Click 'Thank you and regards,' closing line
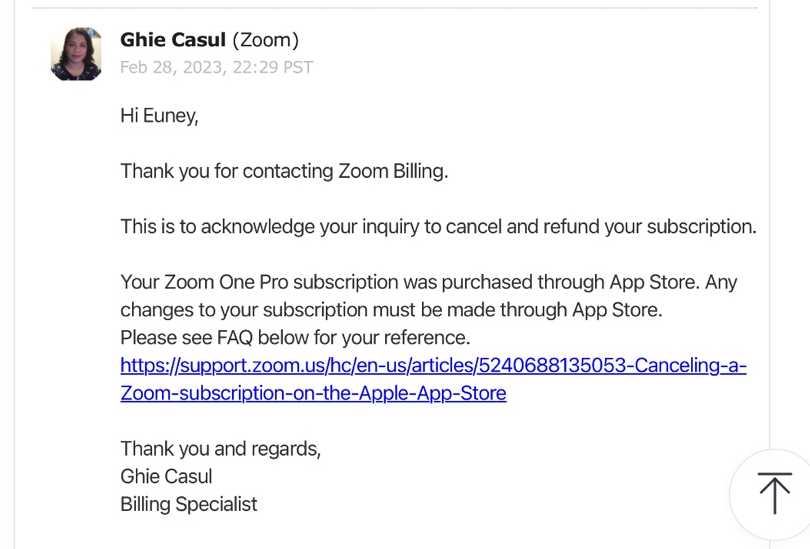The image size is (810, 549). pyautogui.click(x=221, y=449)
